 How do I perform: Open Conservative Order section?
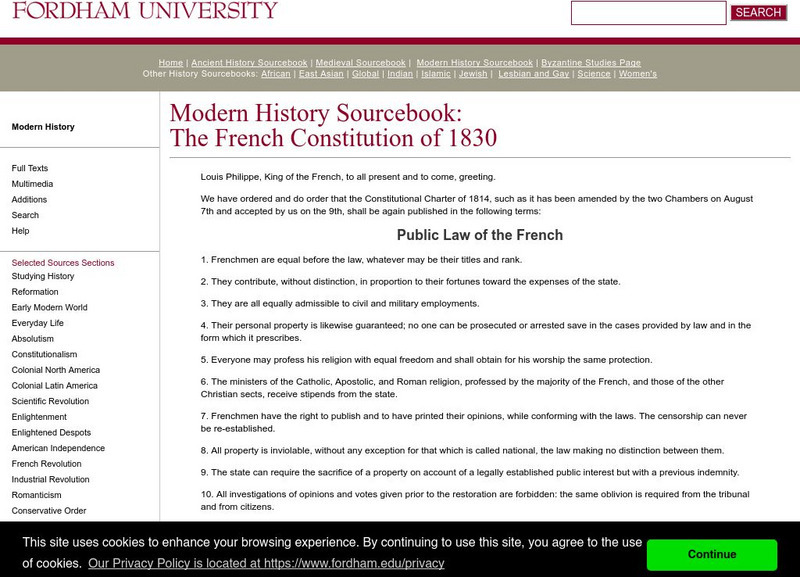(x=49, y=511)
